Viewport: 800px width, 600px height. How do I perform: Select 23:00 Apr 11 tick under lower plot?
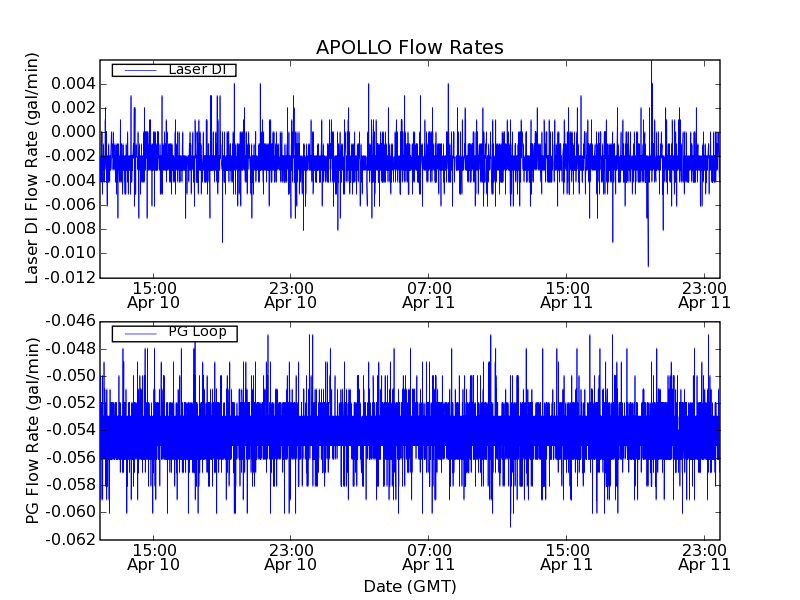point(703,556)
